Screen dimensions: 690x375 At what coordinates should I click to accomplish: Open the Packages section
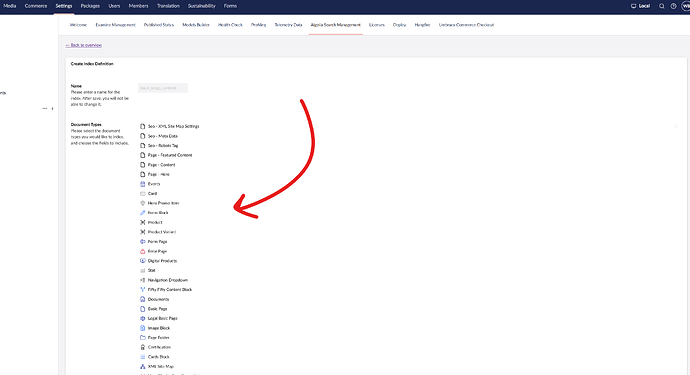click(90, 6)
